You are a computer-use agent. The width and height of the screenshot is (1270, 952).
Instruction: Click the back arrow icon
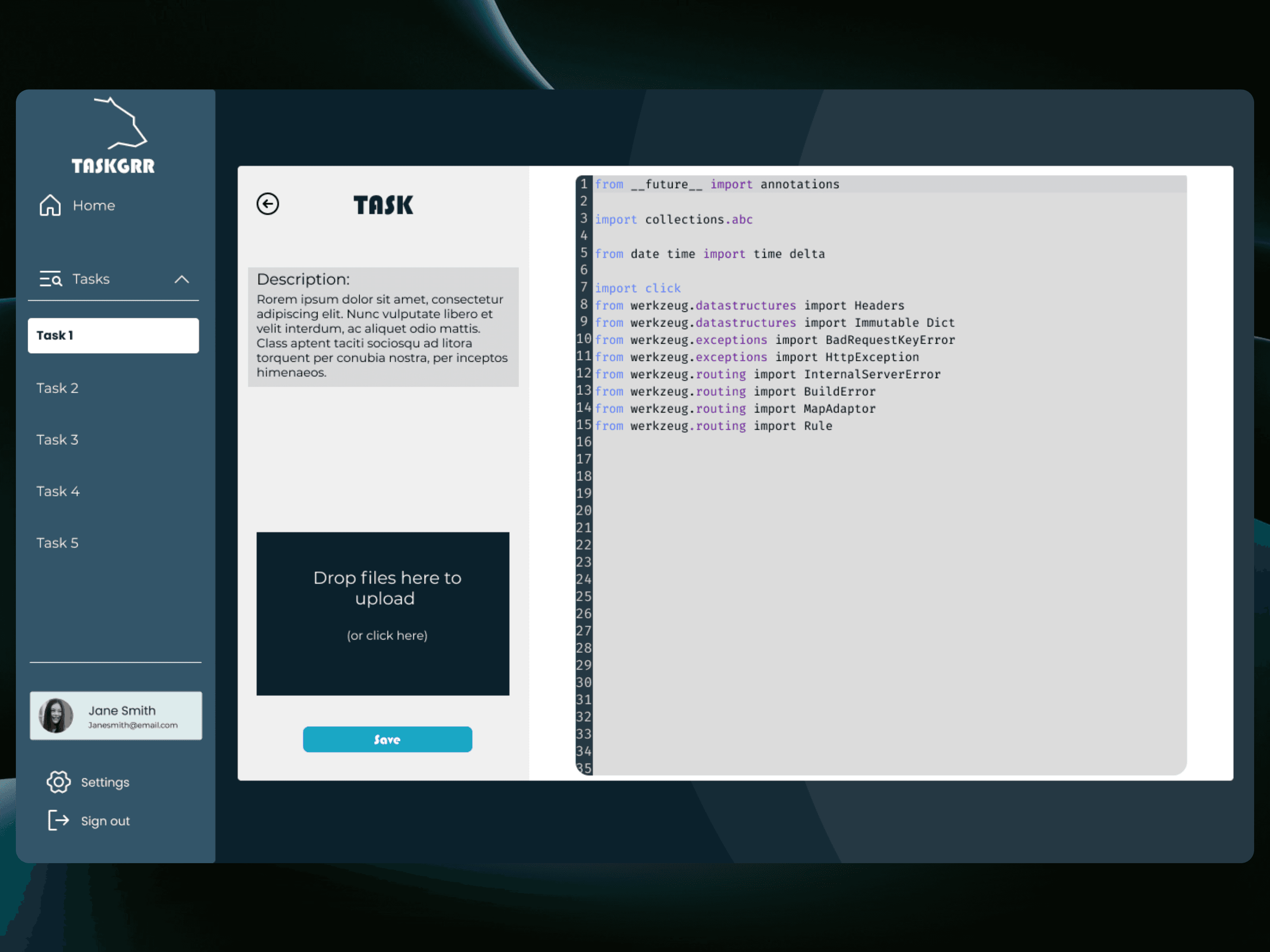268,204
